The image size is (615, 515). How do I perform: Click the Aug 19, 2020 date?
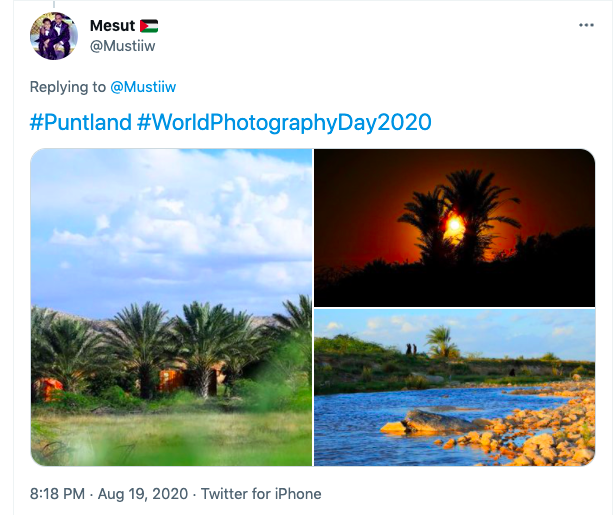(143, 493)
